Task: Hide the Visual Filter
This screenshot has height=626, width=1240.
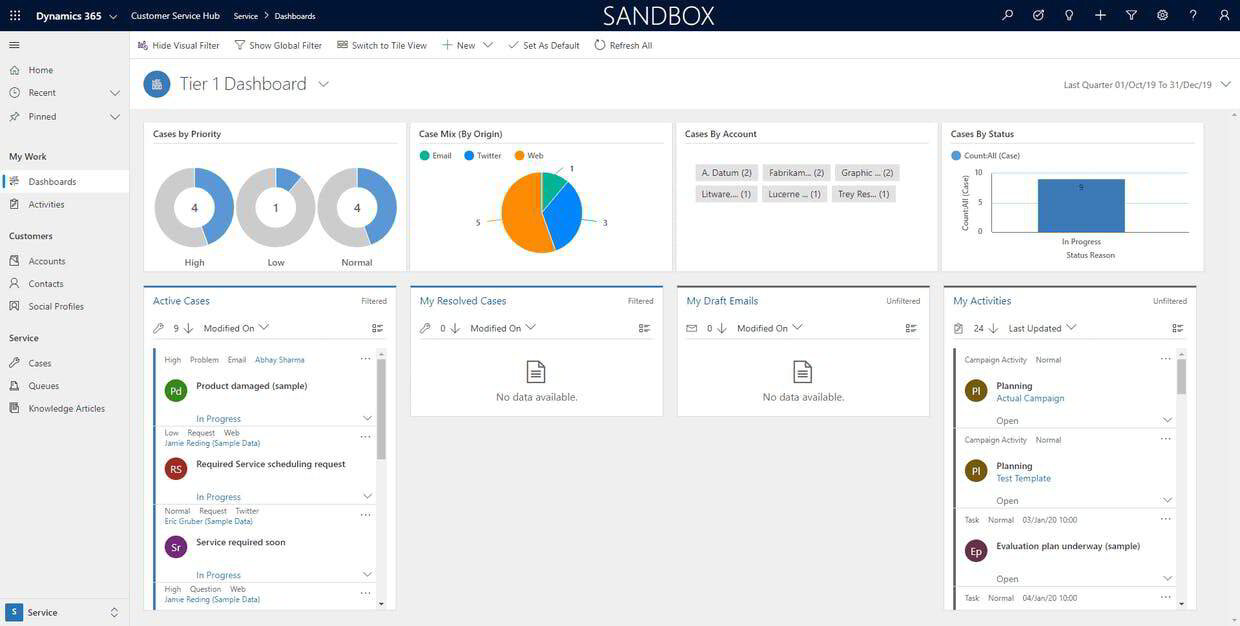Action: 178,44
